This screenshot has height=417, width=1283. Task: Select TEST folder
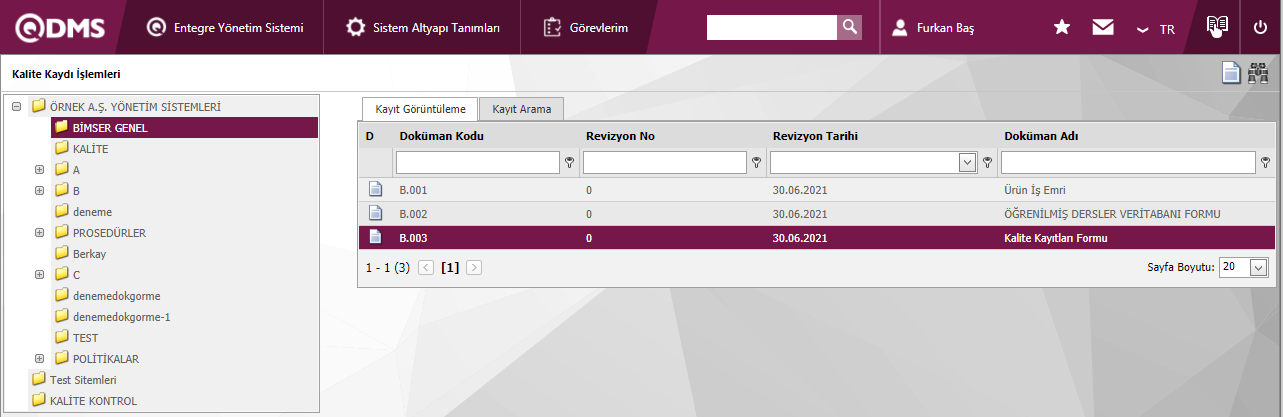pos(85,337)
